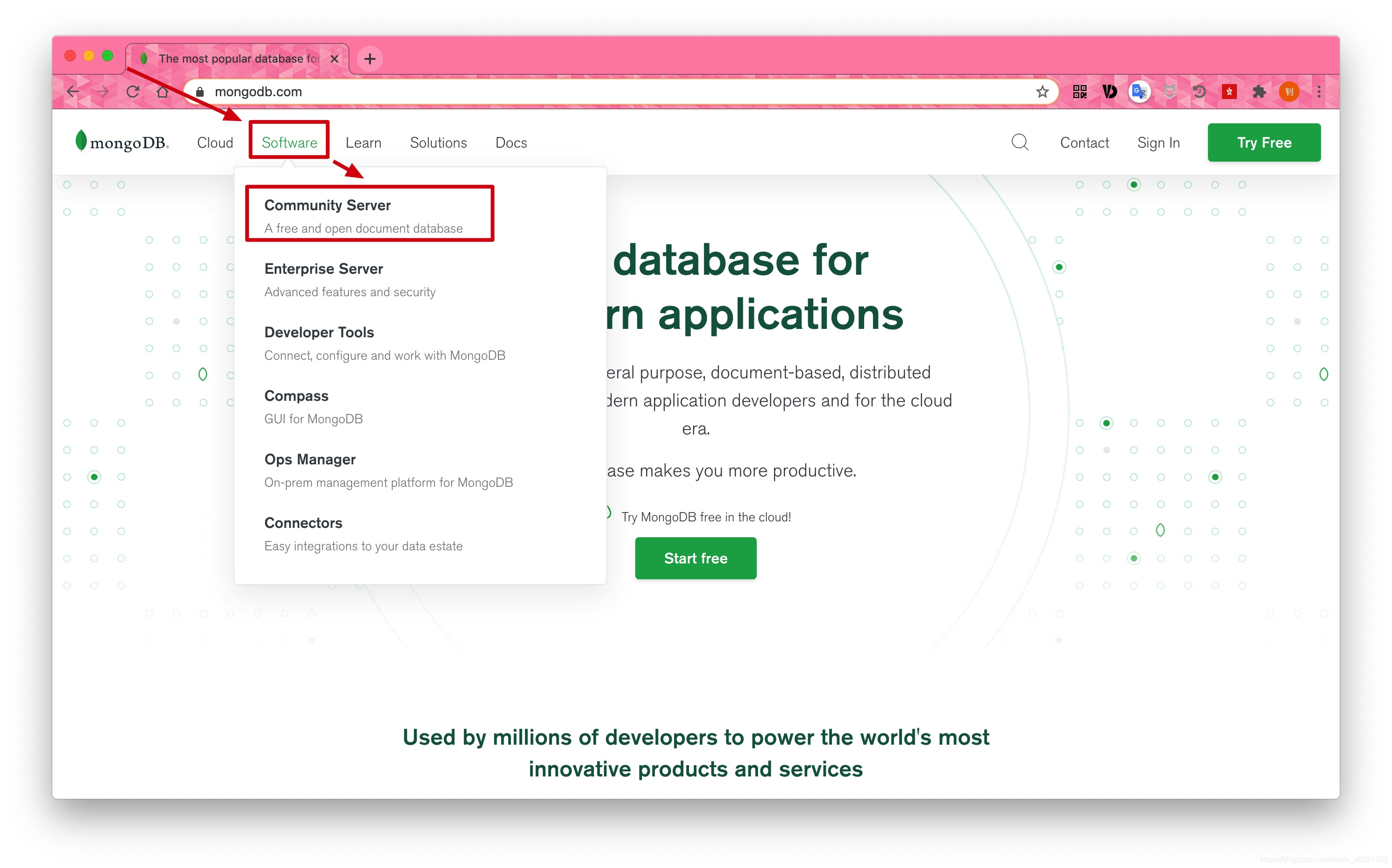Expand the Cloud navigation menu

coord(215,142)
